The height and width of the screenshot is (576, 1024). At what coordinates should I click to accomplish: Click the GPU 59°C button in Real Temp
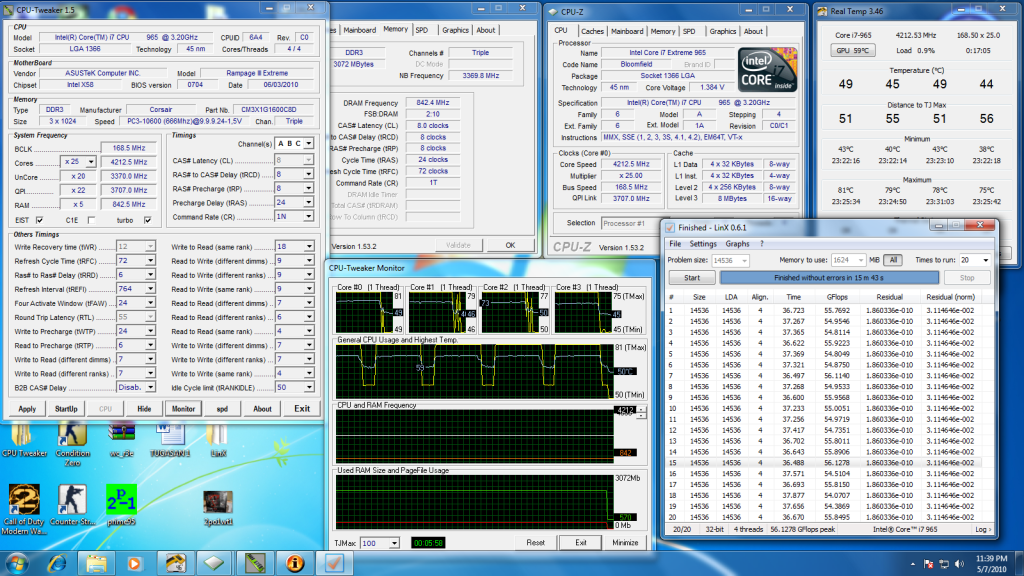[x=852, y=50]
